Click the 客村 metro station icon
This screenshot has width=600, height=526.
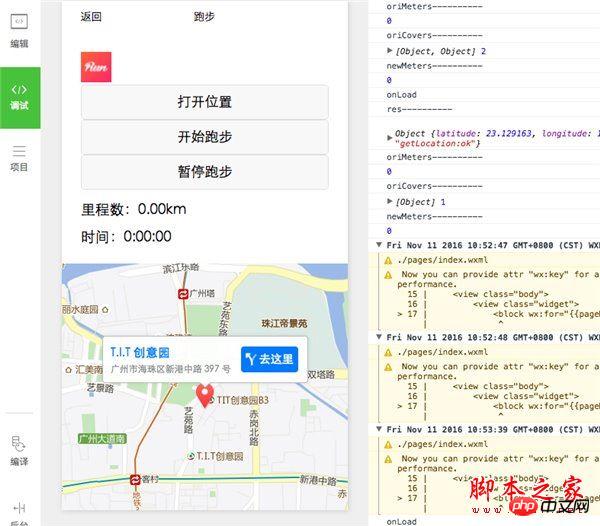coord(137,481)
